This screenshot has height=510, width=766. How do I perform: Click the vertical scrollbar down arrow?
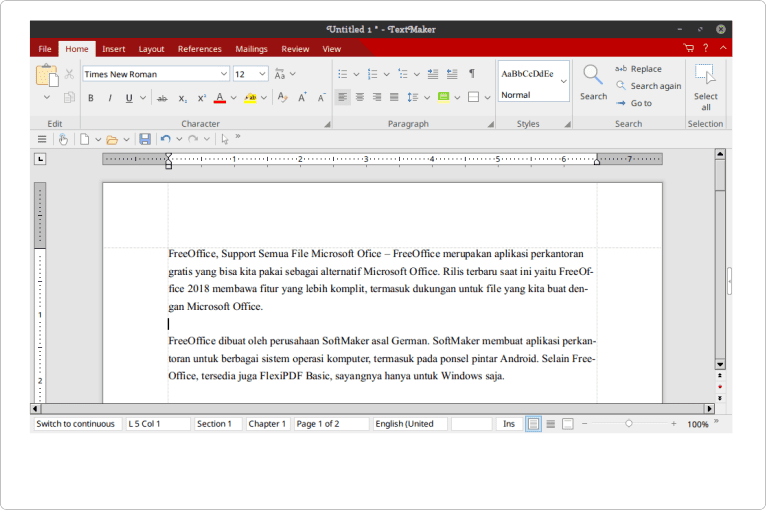pyautogui.click(x=720, y=364)
